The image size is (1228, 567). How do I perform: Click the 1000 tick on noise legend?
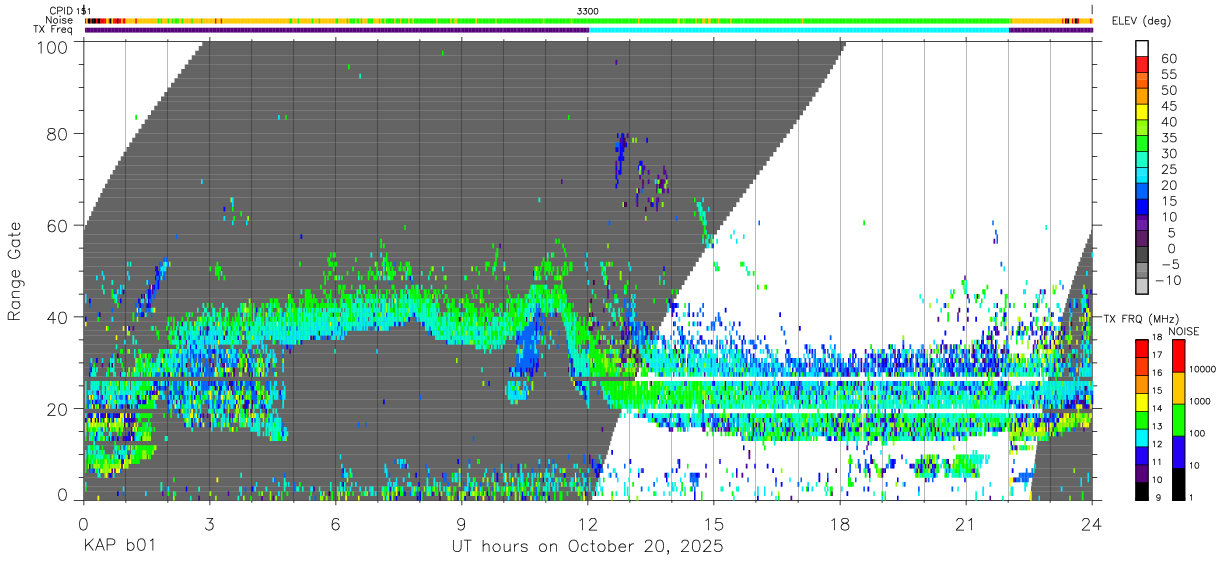click(x=1202, y=401)
